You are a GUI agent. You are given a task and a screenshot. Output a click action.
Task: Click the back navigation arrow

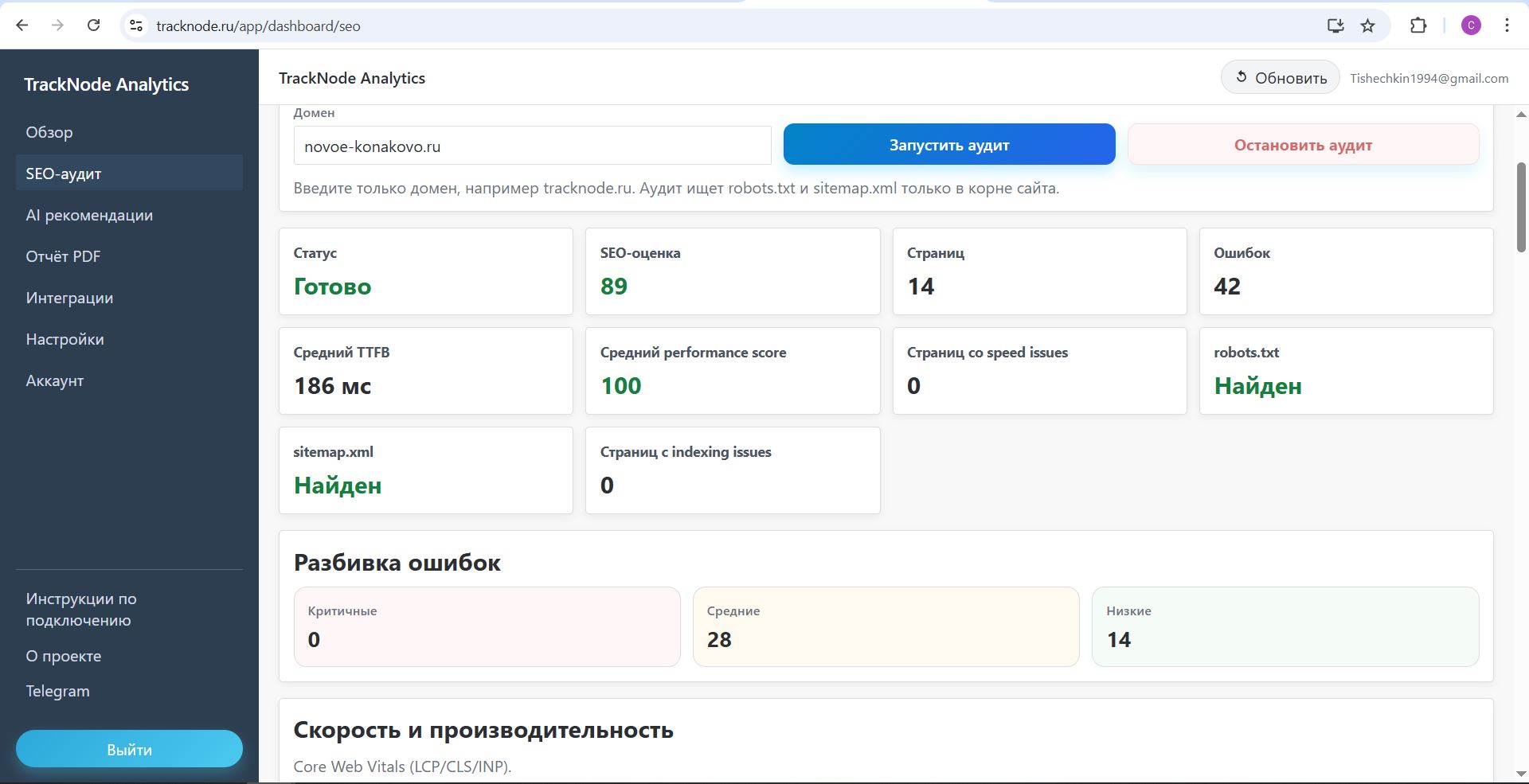22,25
